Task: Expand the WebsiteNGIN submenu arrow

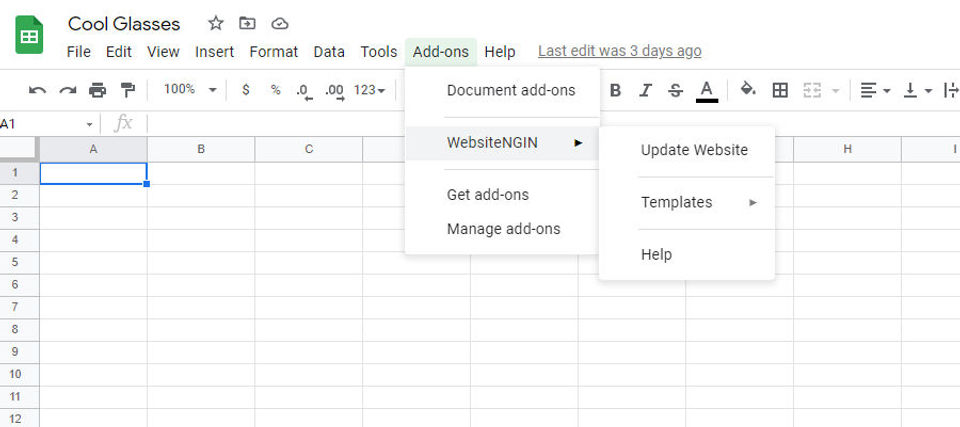Action: pyautogui.click(x=577, y=143)
